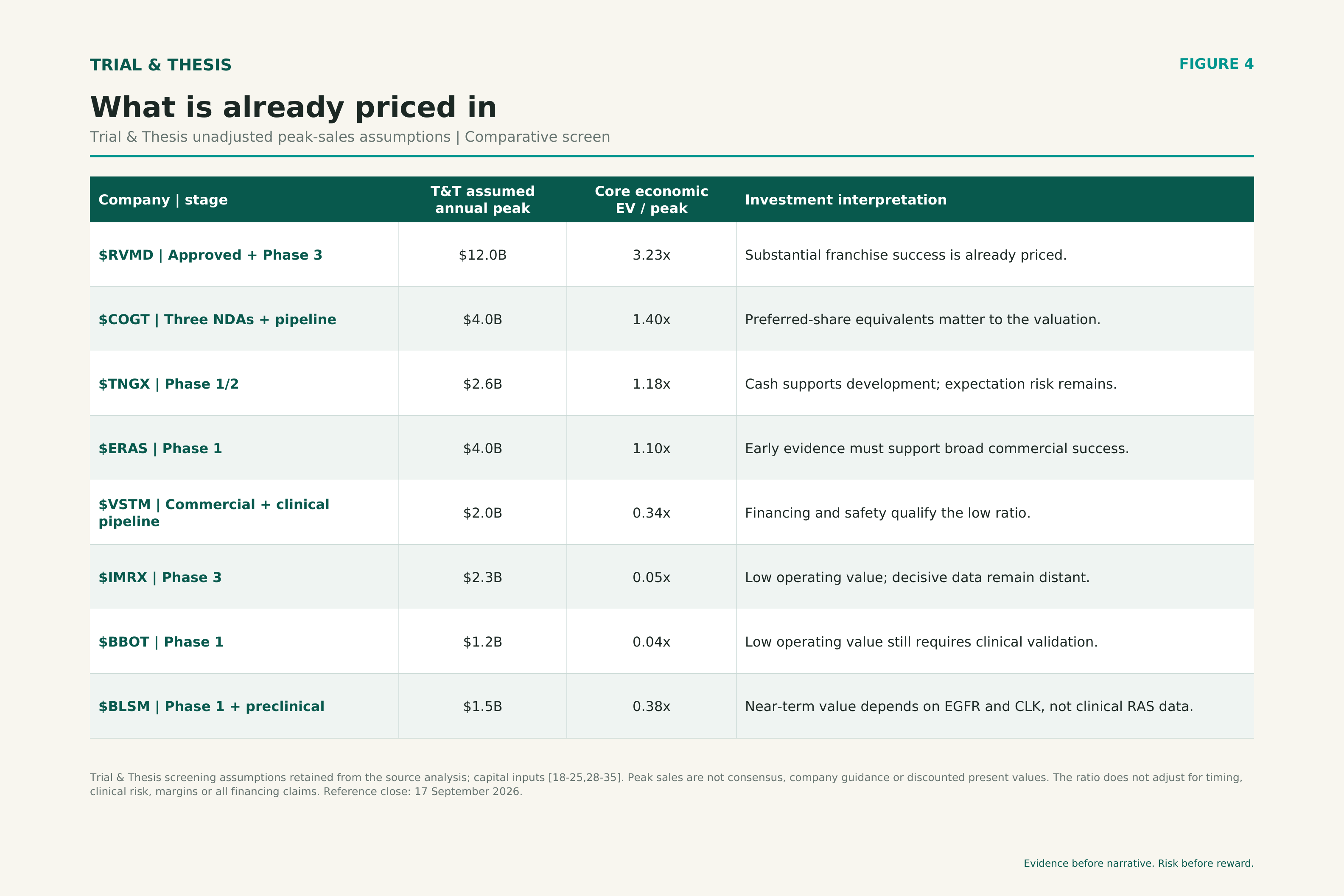
Task: Click the $RVMD Approved + Phase 3 row label
Action: [x=210, y=255]
